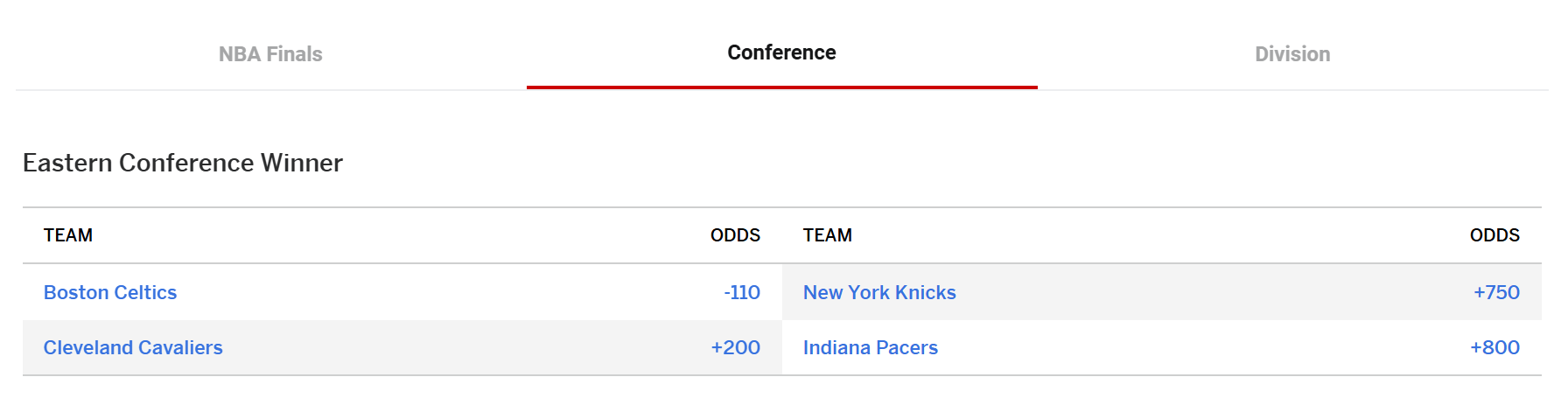Click the left ODDS column header
The image size is (1568, 405).
(735, 235)
